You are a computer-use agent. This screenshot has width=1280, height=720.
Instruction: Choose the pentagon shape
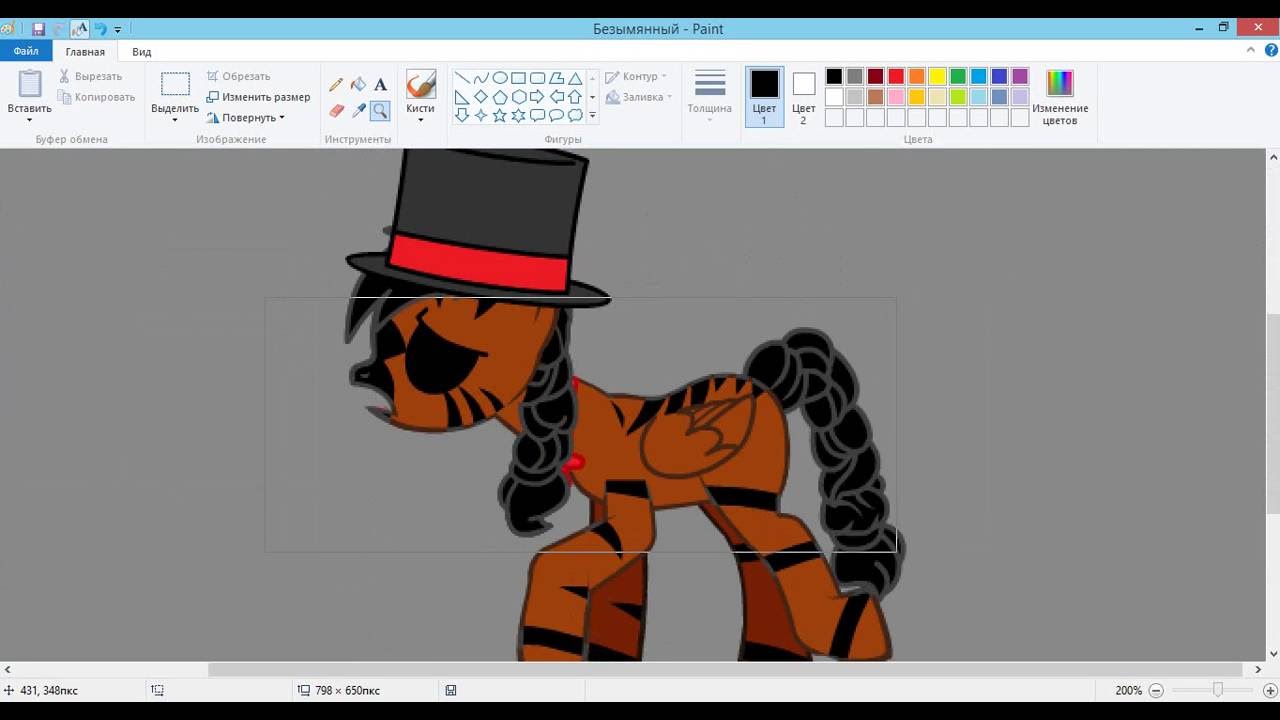(500, 97)
